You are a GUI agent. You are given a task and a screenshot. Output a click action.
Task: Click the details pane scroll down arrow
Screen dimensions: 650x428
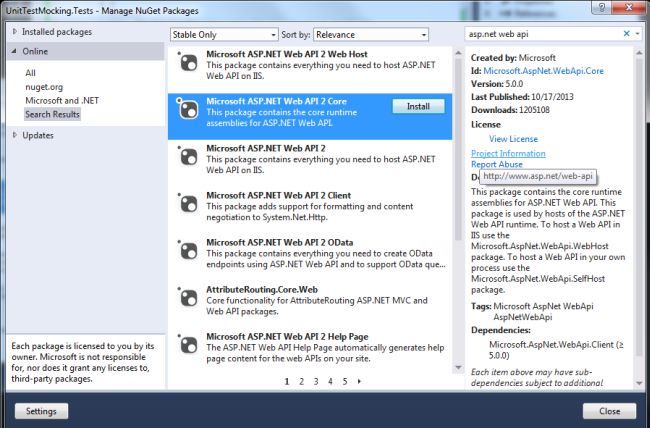click(639, 383)
